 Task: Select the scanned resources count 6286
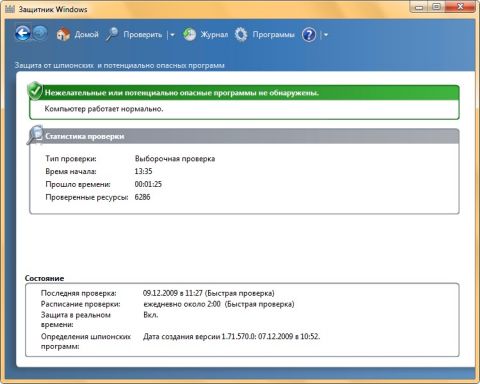tap(142, 197)
